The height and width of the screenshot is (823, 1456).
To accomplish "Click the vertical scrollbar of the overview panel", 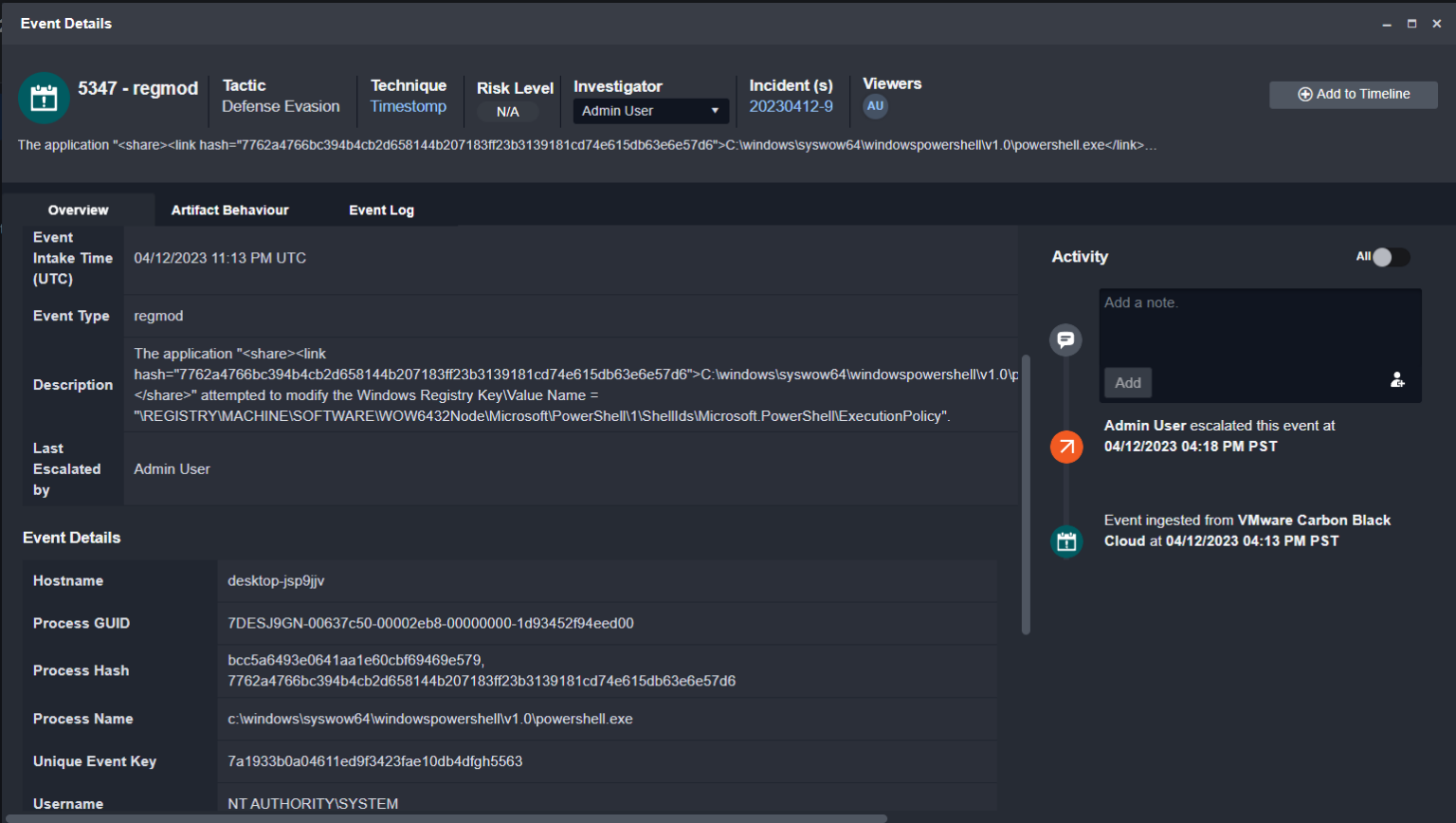I will click(x=1026, y=495).
